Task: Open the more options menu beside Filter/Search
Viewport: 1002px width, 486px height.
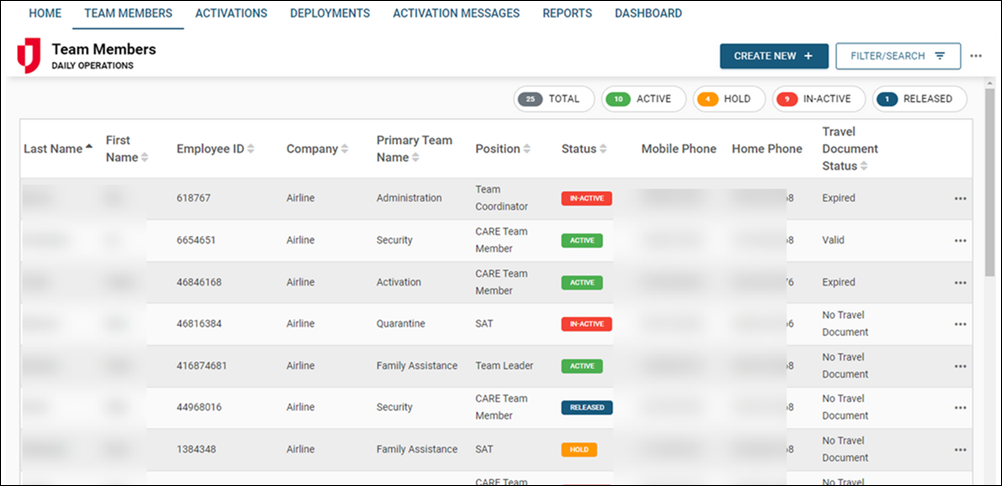Action: pos(976,56)
